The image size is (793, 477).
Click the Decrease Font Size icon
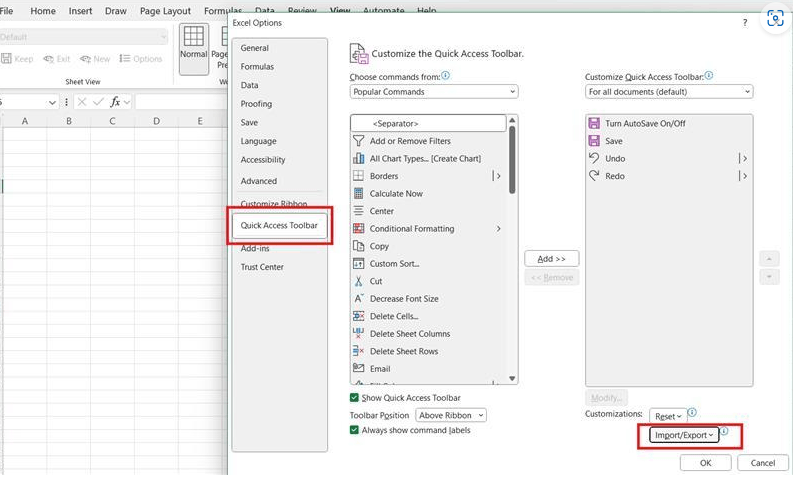pyautogui.click(x=358, y=298)
